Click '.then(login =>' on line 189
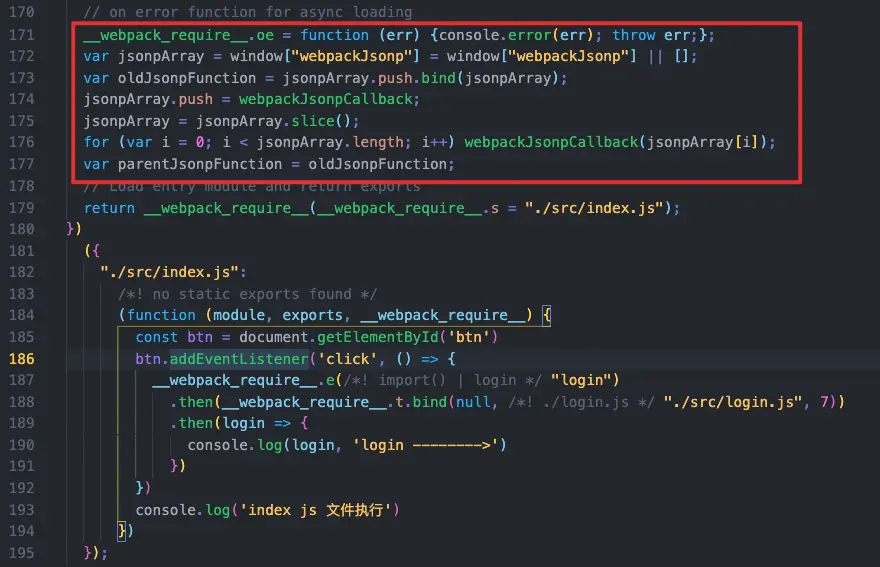The width and height of the screenshot is (880, 567). [230, 423]
